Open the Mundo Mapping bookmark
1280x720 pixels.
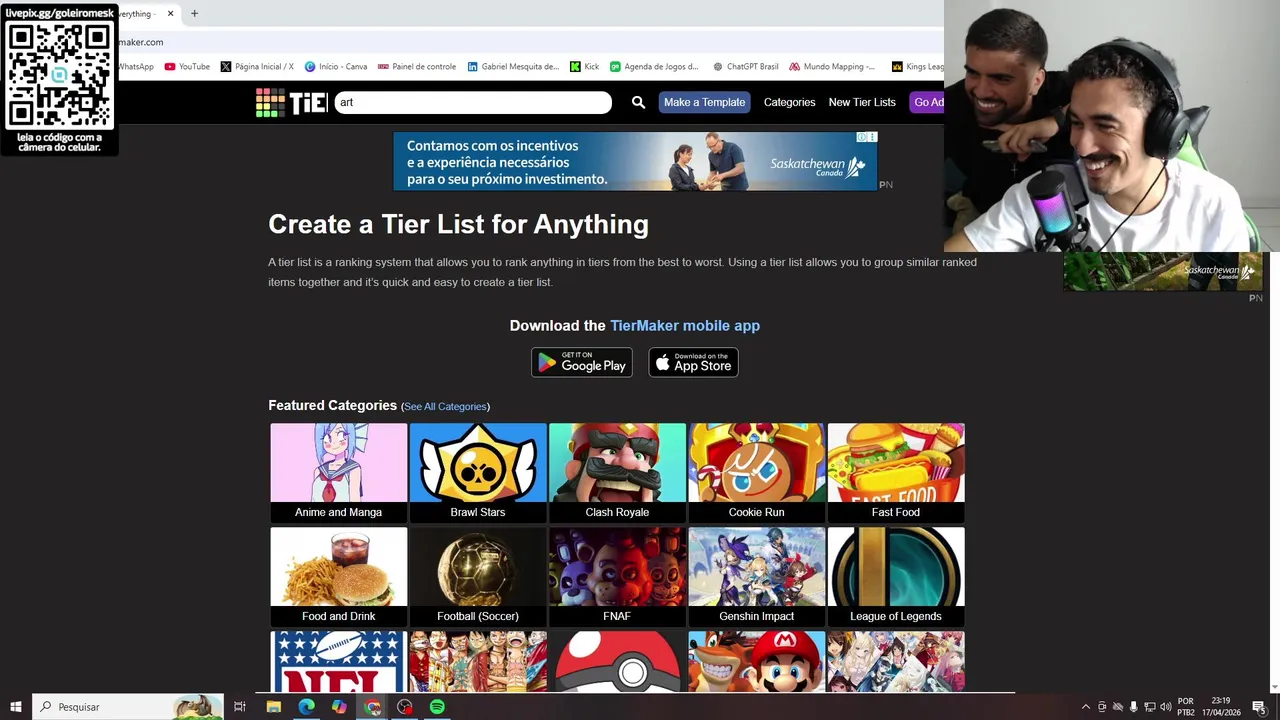[x=832, y=67]
